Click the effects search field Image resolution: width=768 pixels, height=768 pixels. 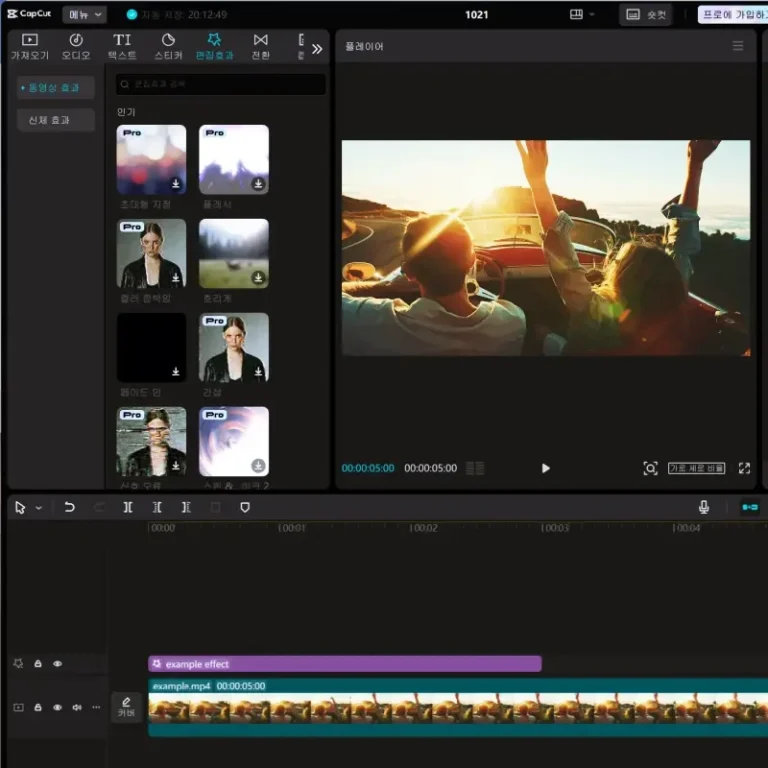[x=220, y=84]
